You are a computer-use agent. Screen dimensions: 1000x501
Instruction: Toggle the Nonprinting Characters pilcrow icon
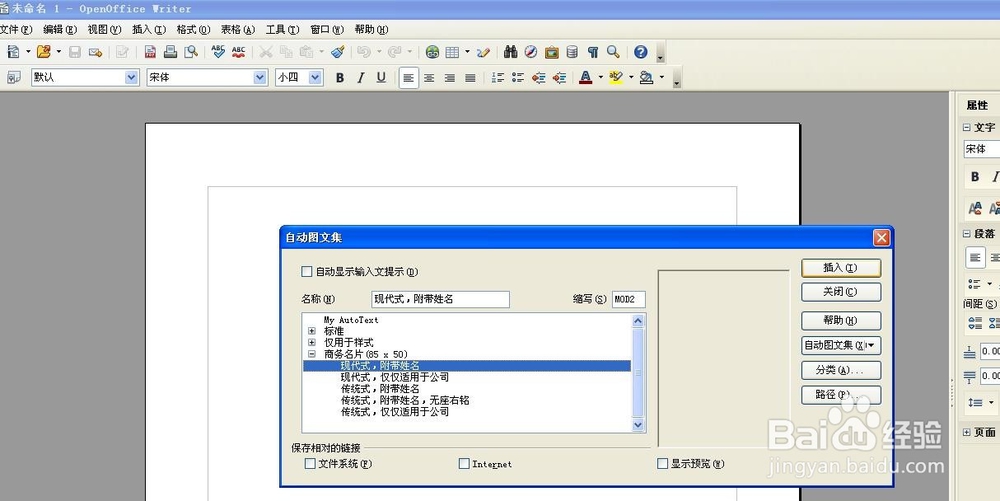click(x=593, y=52)
